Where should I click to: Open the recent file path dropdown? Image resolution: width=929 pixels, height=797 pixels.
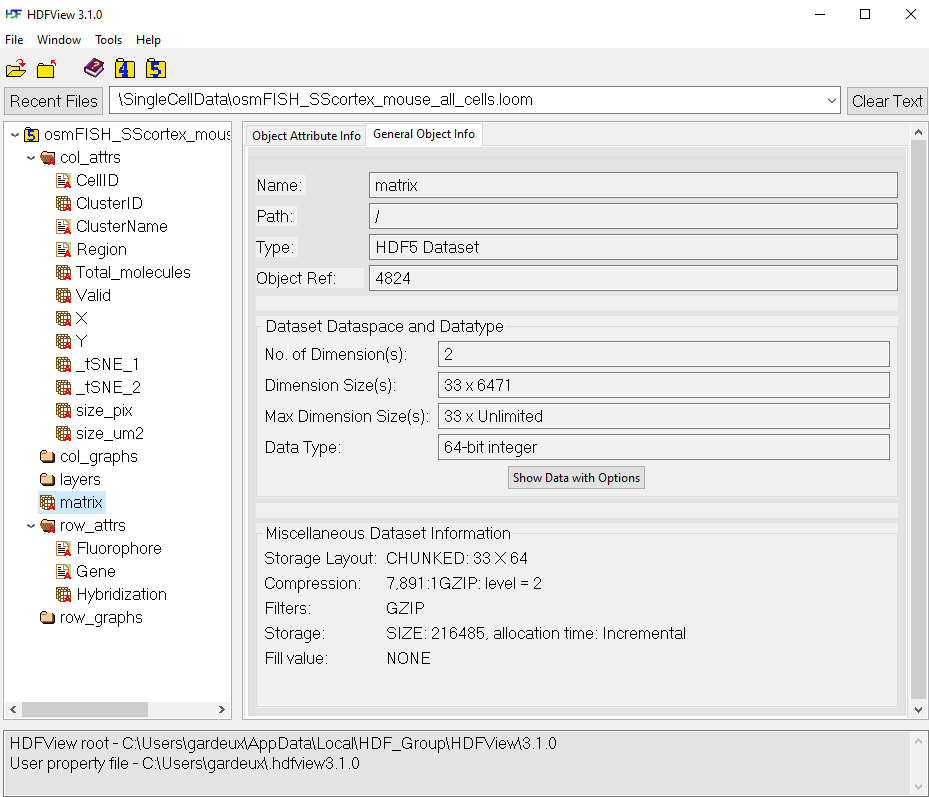click(832, 100)
